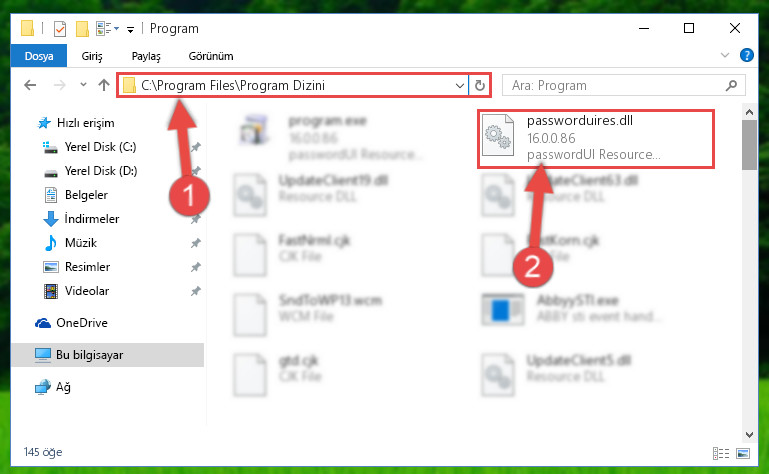
Task: Click Properties icon in quick access toolbar
Action: tap(60, 29)
